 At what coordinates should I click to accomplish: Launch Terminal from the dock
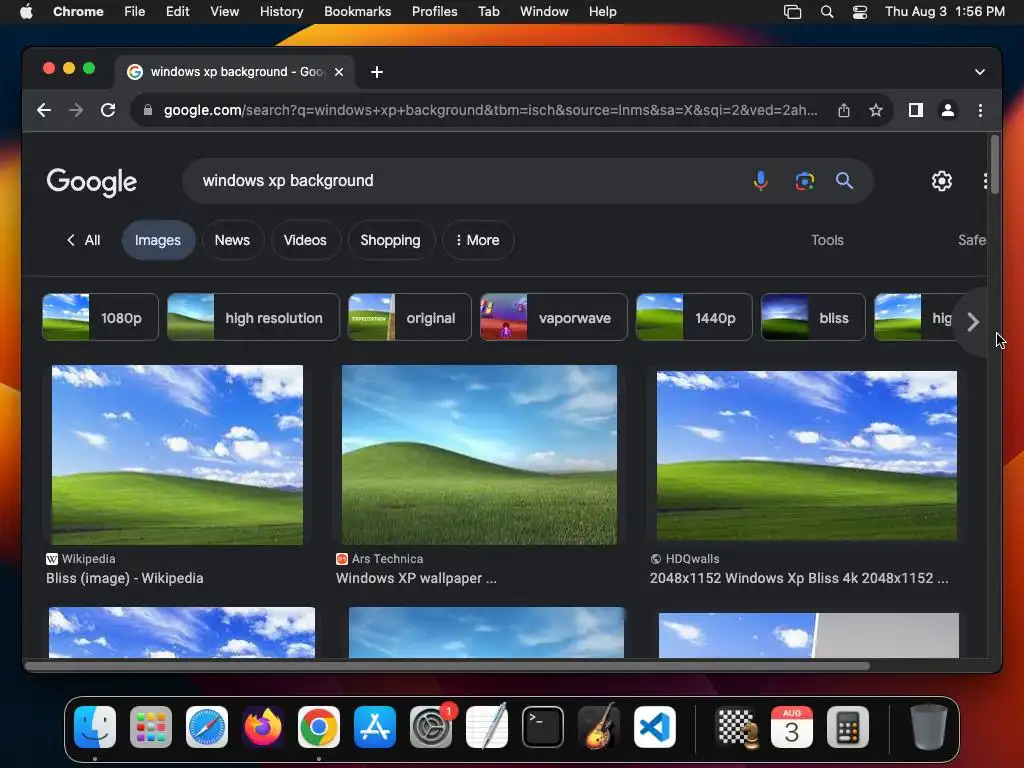click(x=543, y=727)
